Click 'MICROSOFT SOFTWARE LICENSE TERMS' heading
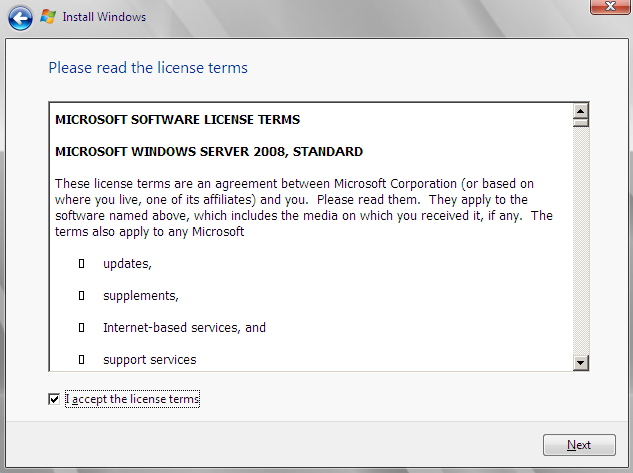The image size is (633, 473). (x=178, y=119)
